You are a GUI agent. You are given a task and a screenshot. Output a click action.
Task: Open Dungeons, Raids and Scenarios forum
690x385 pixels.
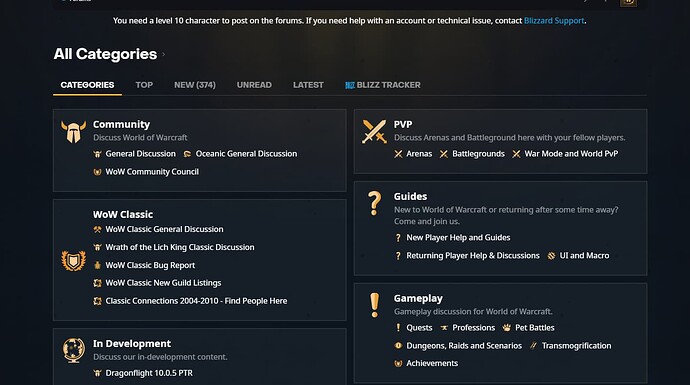[464, 346]
